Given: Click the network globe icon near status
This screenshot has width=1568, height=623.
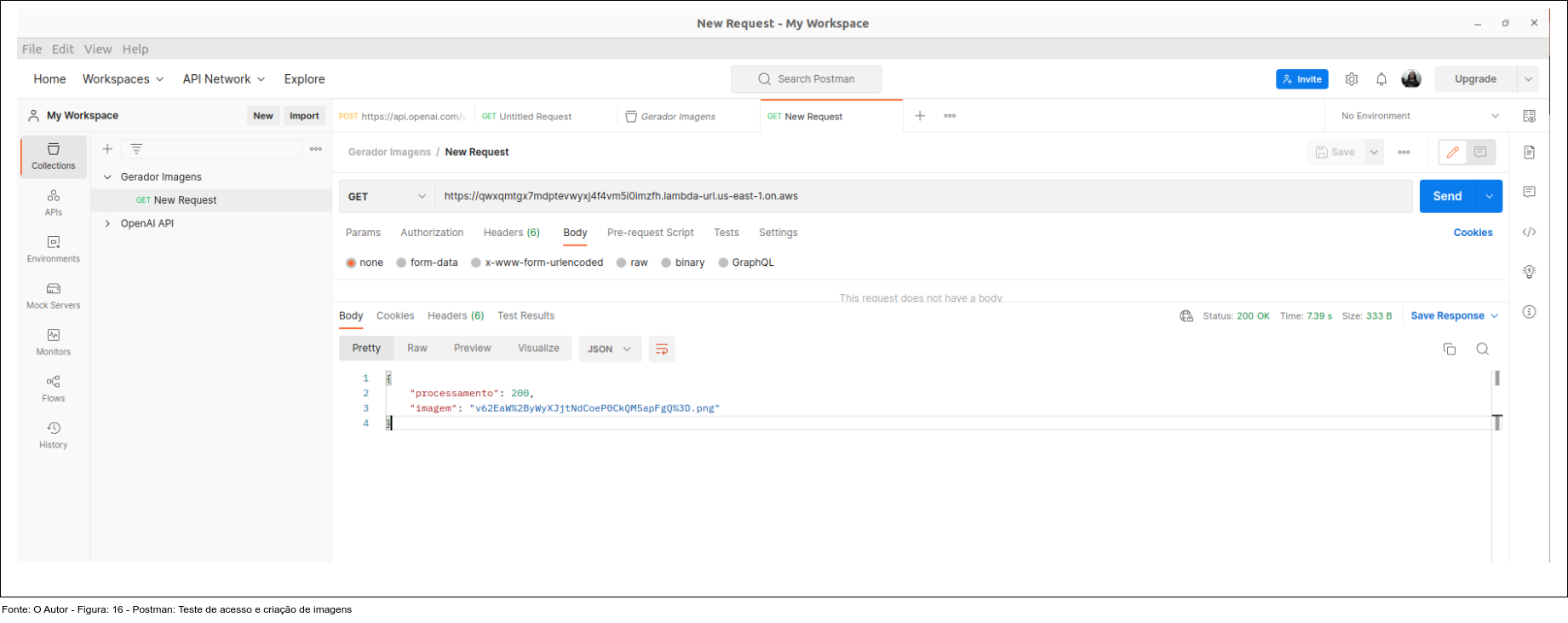Looking at the screenshot, I should tap(1186, 316).
